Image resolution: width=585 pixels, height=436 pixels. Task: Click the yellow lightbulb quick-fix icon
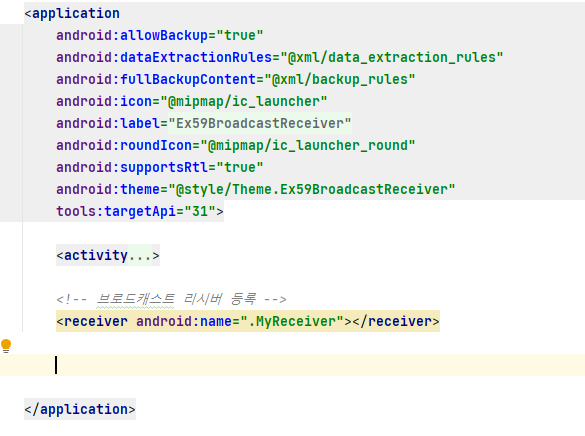(6, 346)
